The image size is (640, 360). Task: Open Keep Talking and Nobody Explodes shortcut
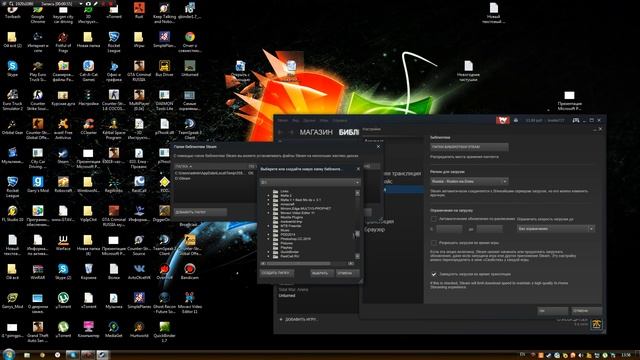pyautogui.click(x=164, y=13)
